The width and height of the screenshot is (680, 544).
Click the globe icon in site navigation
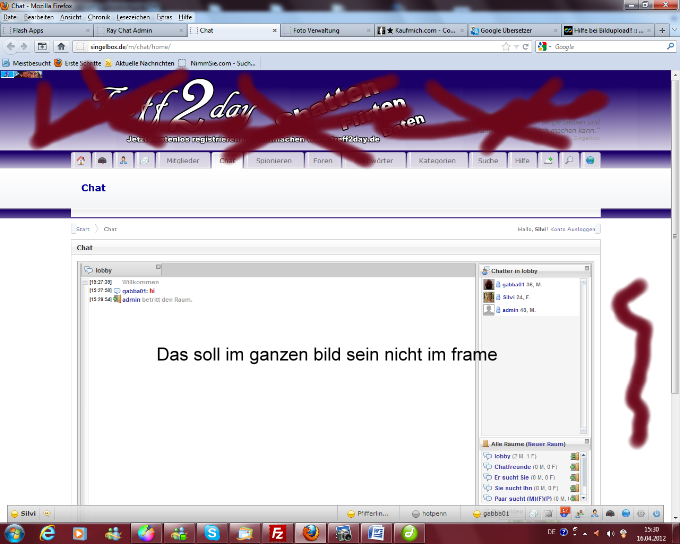click(x=590, y=160)
